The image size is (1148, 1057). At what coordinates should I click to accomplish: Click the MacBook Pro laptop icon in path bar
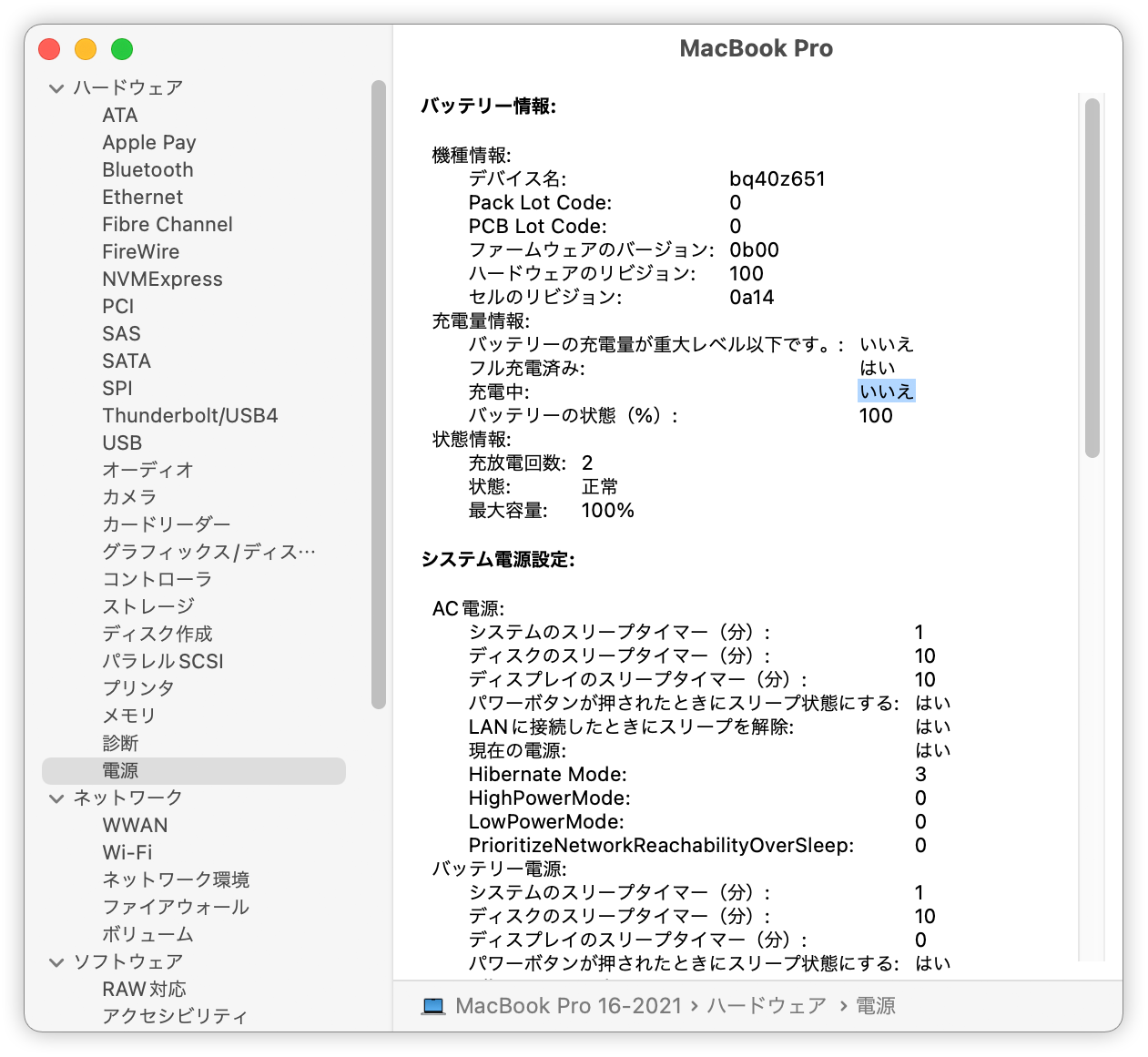[433, 1006]
